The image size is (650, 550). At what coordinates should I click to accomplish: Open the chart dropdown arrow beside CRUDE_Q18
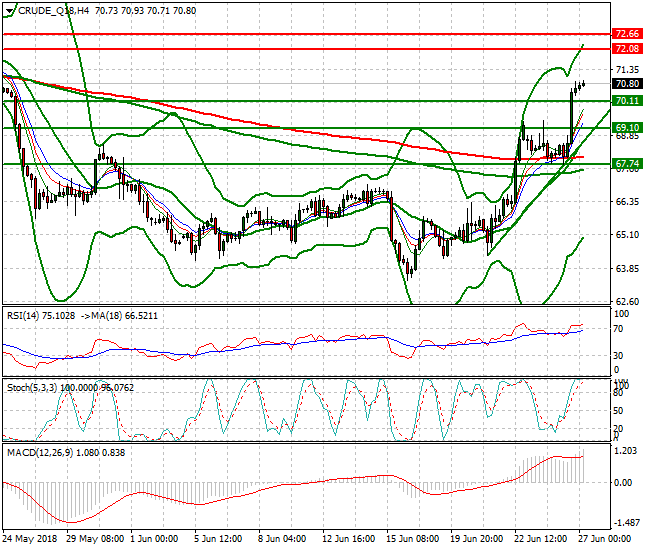point(10,11)
